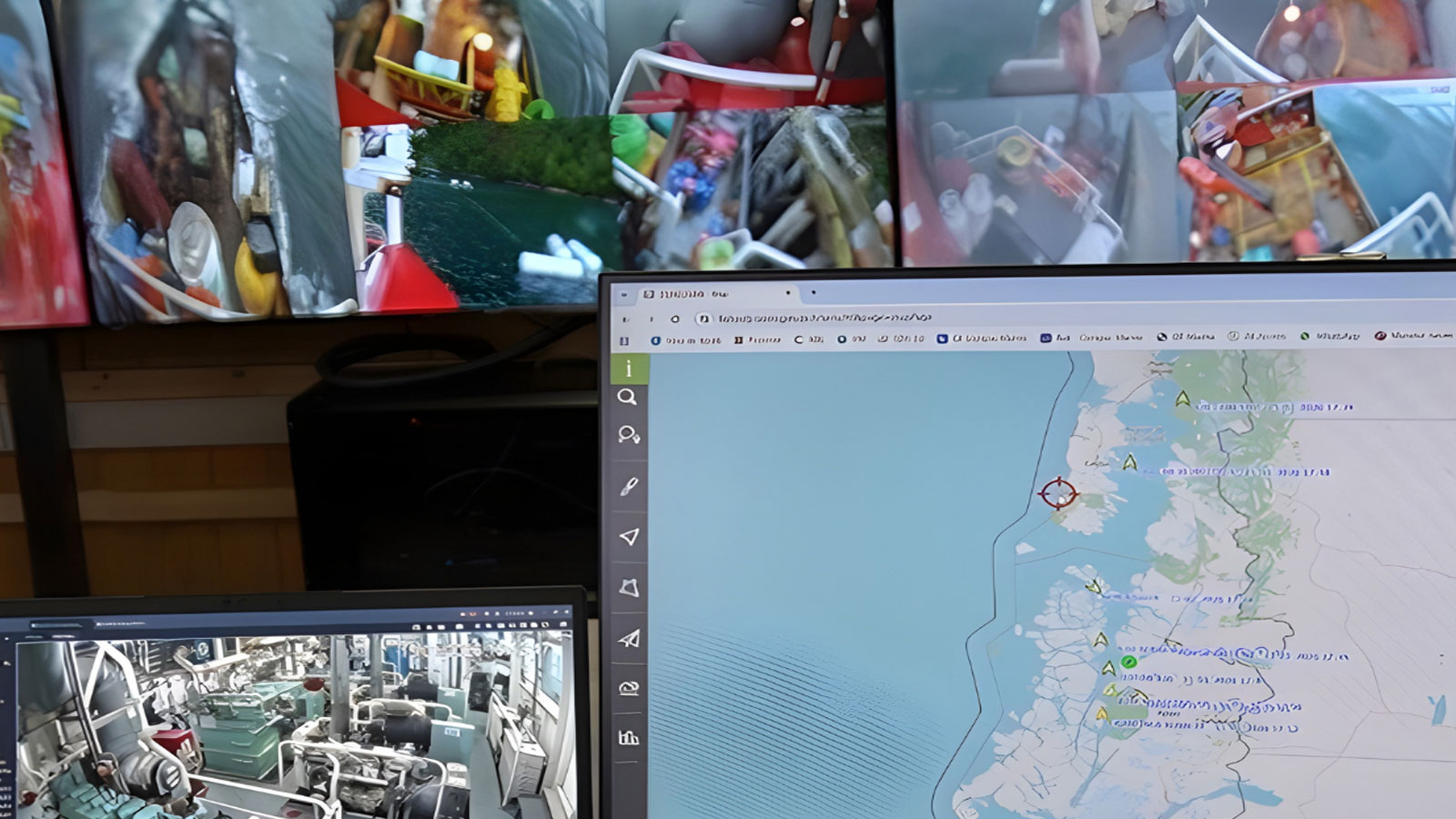Click the rightmost bookmark with red icon
Screen dimensions: 1456x819
[1412, 336]
